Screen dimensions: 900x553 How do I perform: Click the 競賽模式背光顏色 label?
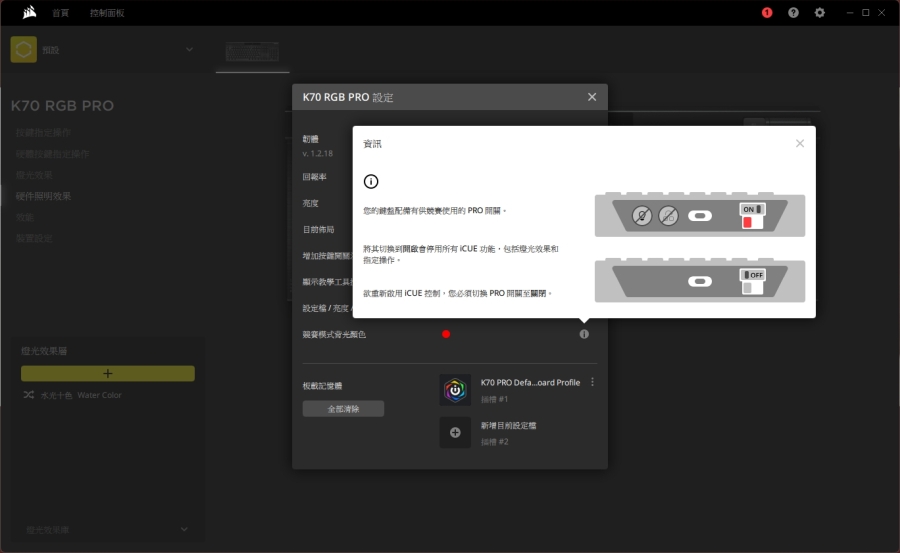tap(334, 334)
